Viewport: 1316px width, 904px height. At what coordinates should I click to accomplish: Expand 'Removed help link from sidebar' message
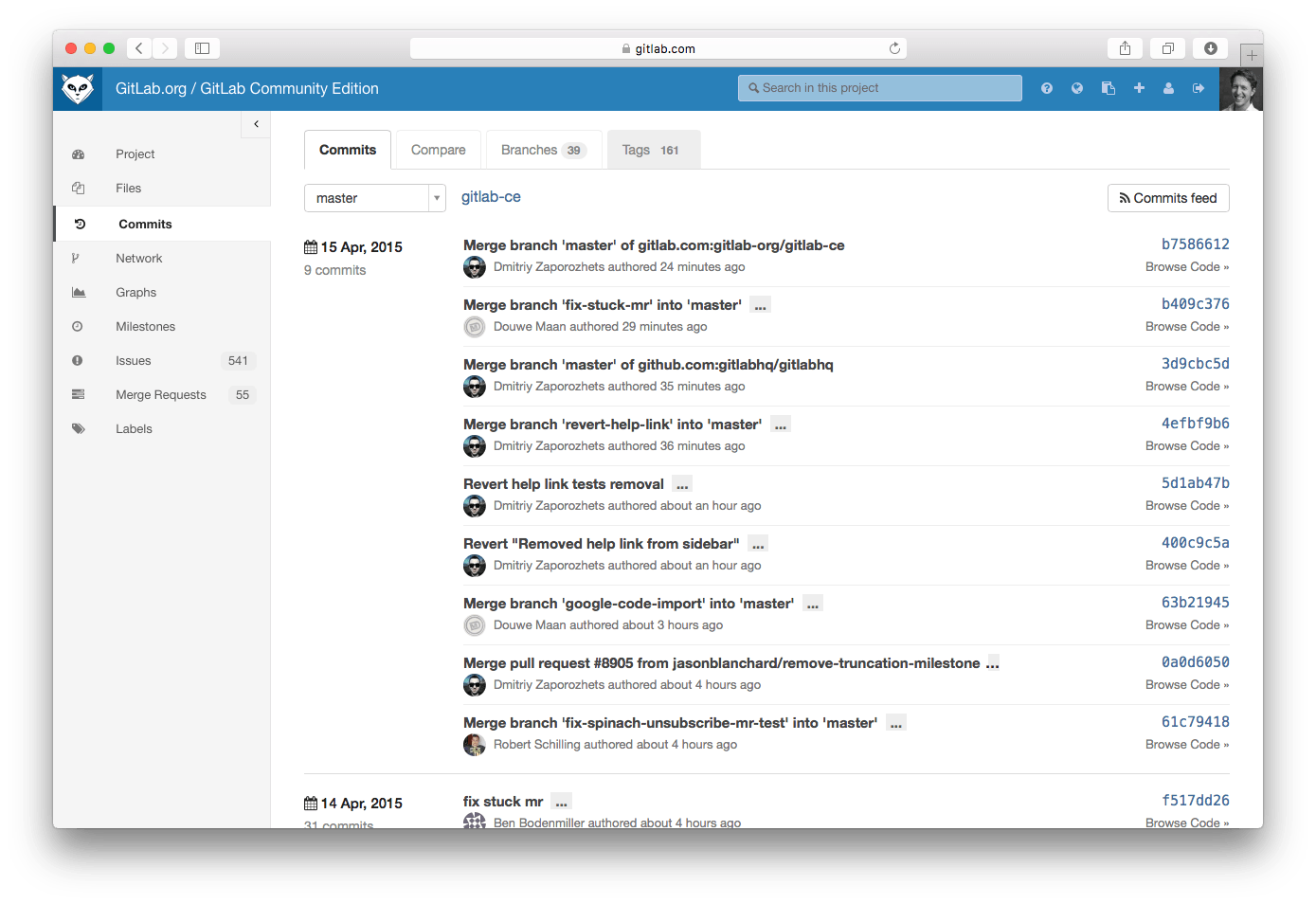(758, 544)
